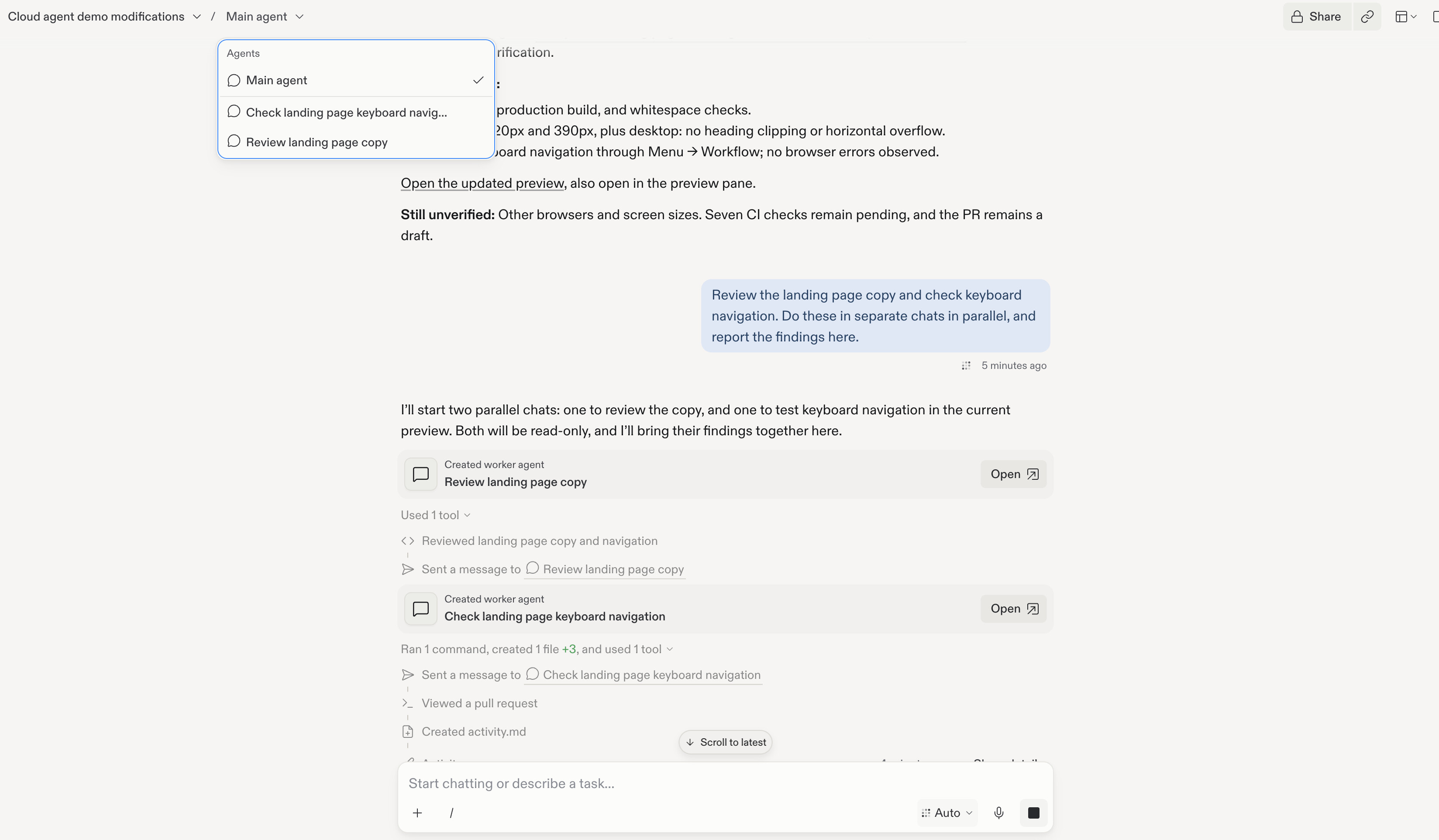The image size is (1439, 840).
Task: Click the code brackets icon beside Reviewed landing page
Action: (408, 541)
